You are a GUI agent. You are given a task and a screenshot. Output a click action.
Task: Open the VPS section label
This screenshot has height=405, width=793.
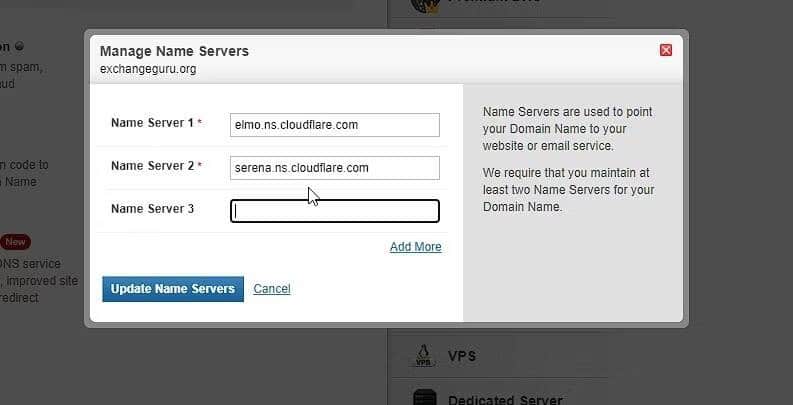click(462, 356)
